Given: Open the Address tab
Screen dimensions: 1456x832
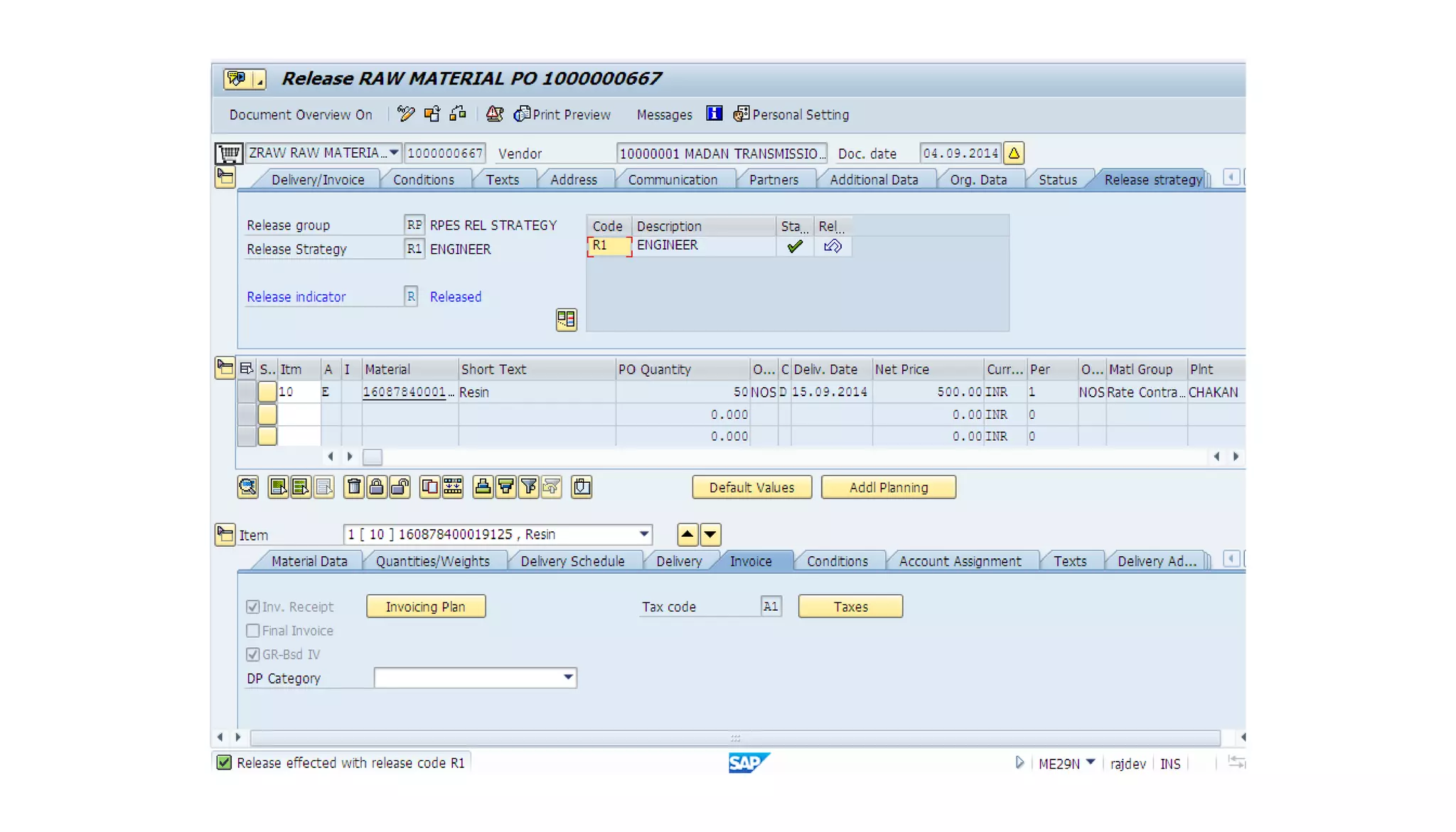Looking at the screenshot, I should 574,180.
